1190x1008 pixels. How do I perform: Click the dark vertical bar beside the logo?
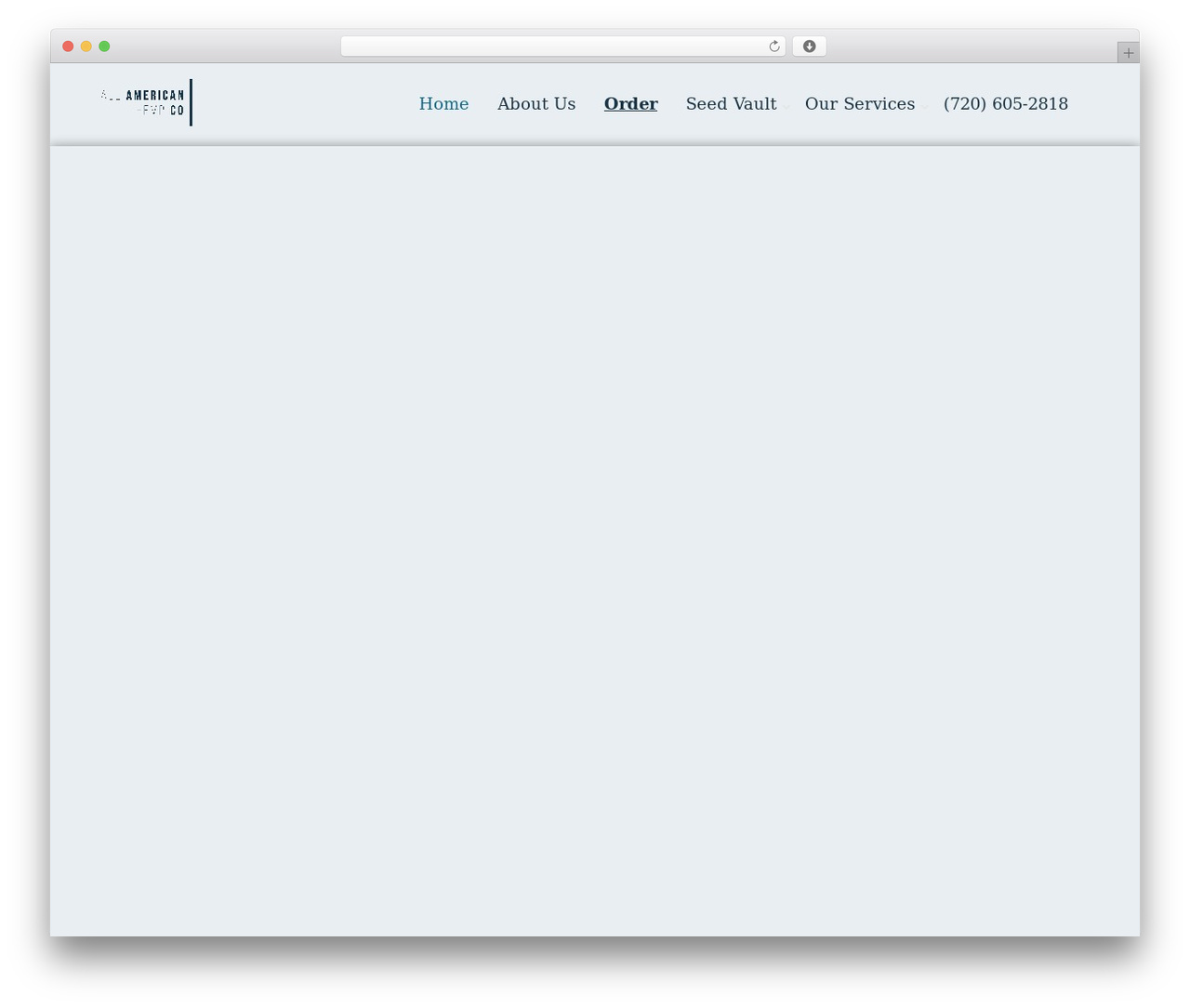[191, 102]
